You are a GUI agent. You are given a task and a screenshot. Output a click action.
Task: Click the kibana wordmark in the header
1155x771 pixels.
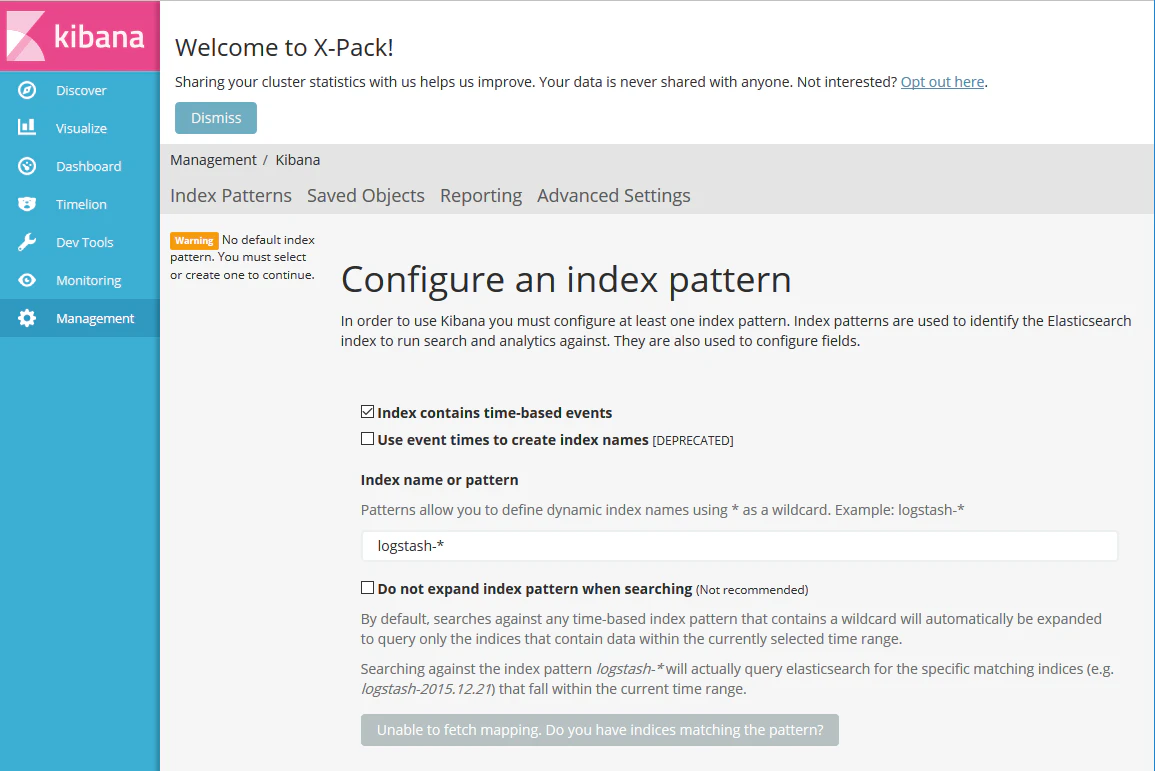pos(99,35)
